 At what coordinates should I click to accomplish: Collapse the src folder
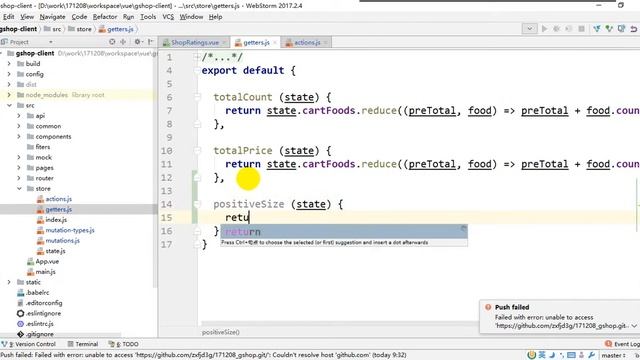(x=9, y=105)
